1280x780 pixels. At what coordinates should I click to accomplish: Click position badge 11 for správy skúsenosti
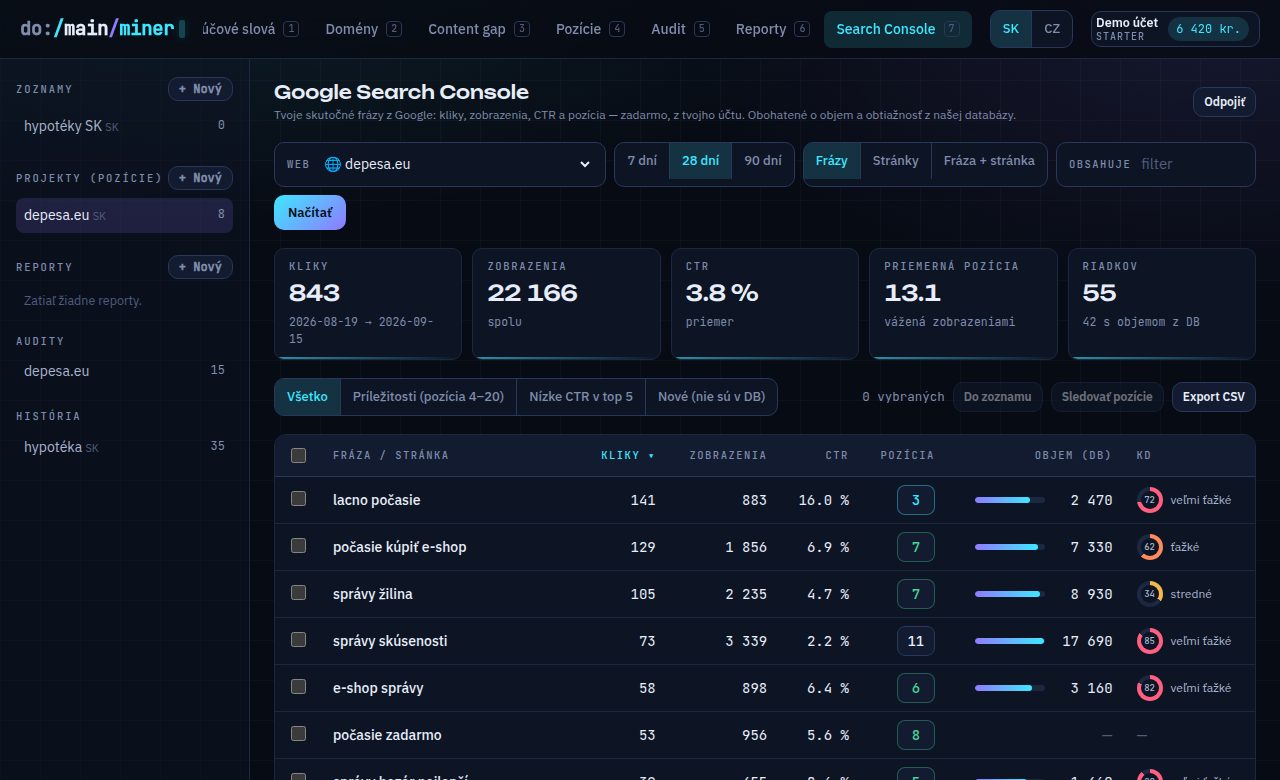(x=916, y=641)
